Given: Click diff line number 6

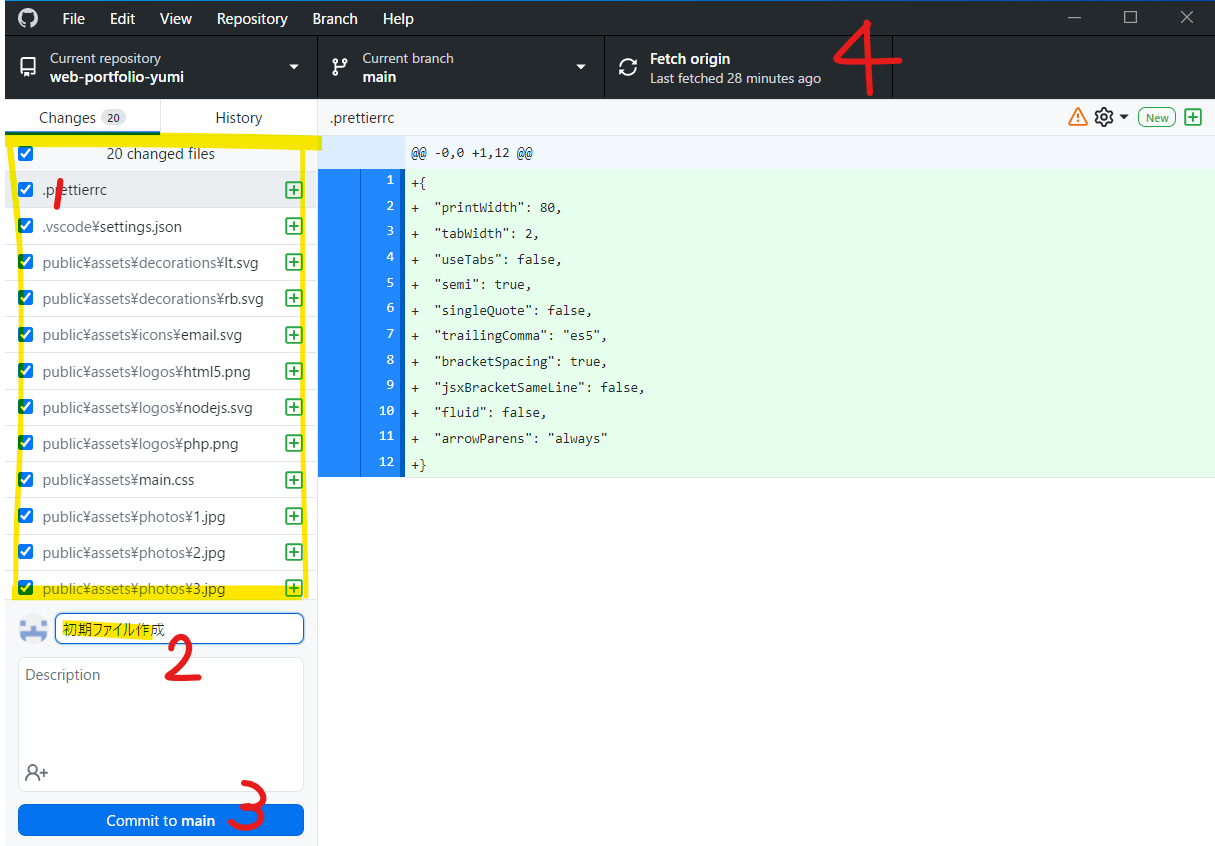Looking at the screenshot, I should click(x=390, y=308).
